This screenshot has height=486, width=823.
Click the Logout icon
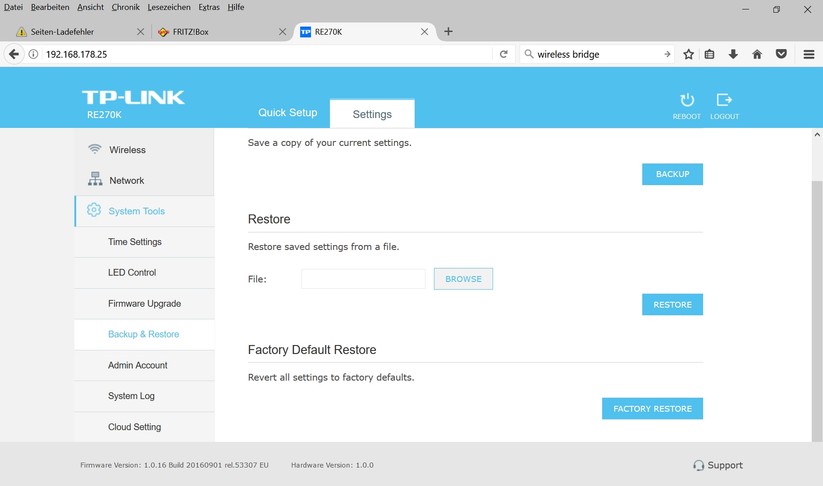coord(724,100)
